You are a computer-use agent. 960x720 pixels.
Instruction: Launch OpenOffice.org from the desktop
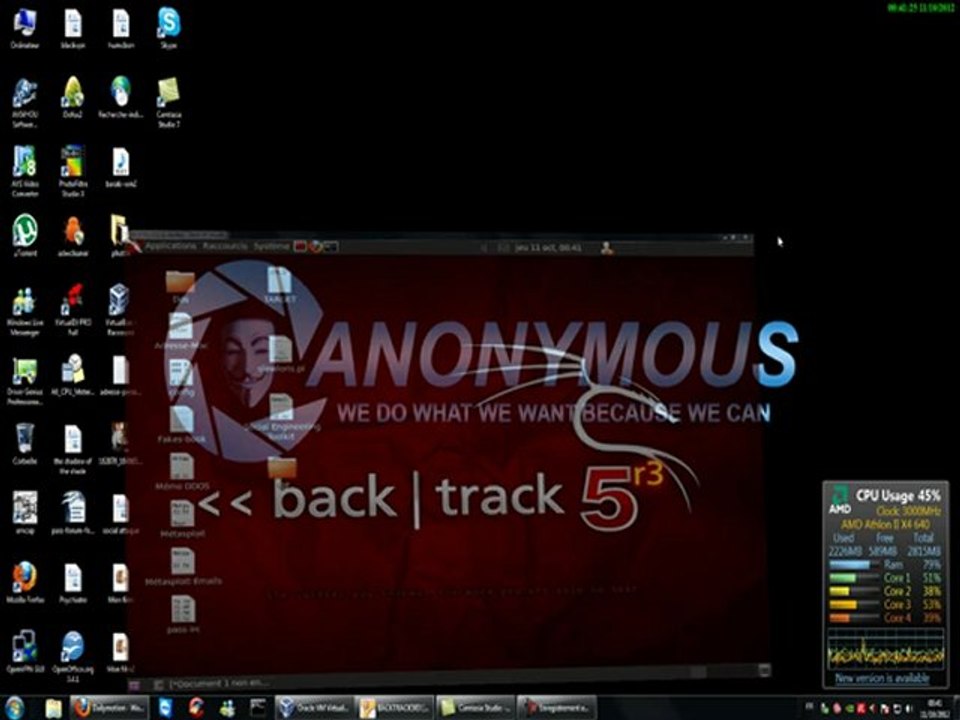[x=72, y=648]
